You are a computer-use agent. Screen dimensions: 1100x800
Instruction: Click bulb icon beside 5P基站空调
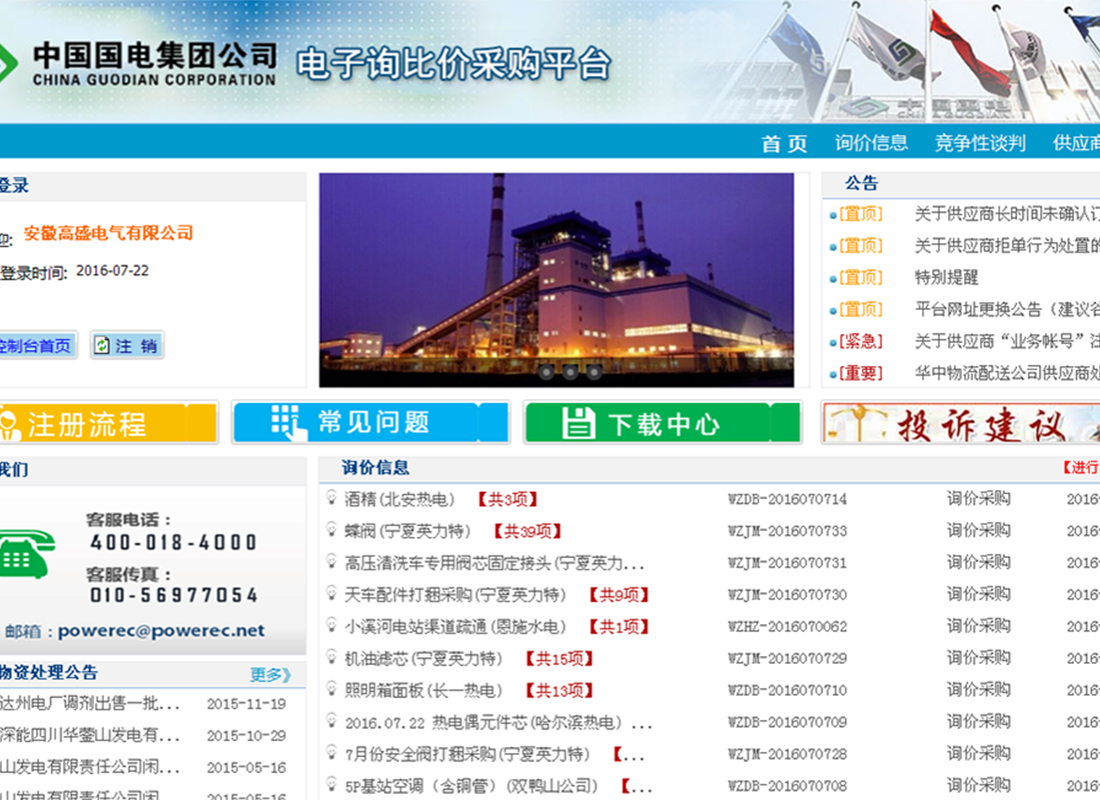click(331, 784)
